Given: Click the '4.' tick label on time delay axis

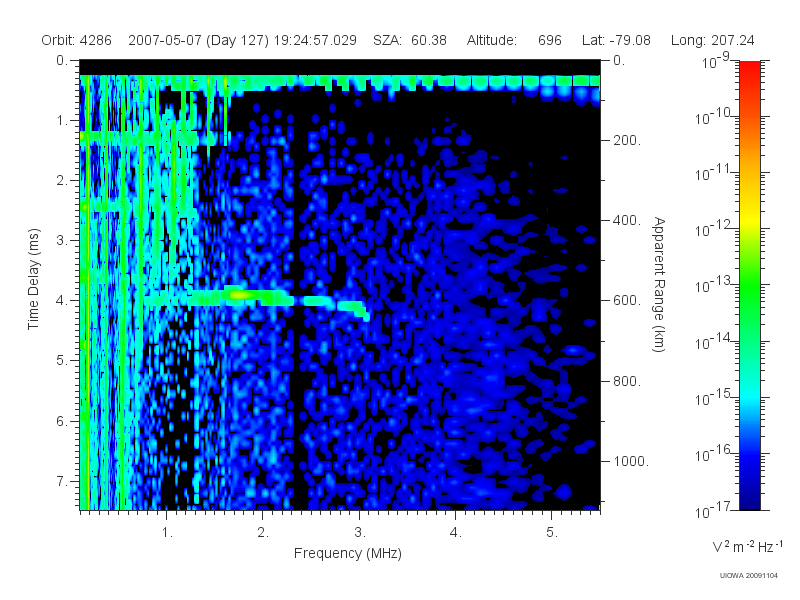Looking at the screenshot, I should pyautogui.click(x=62, y=301).
